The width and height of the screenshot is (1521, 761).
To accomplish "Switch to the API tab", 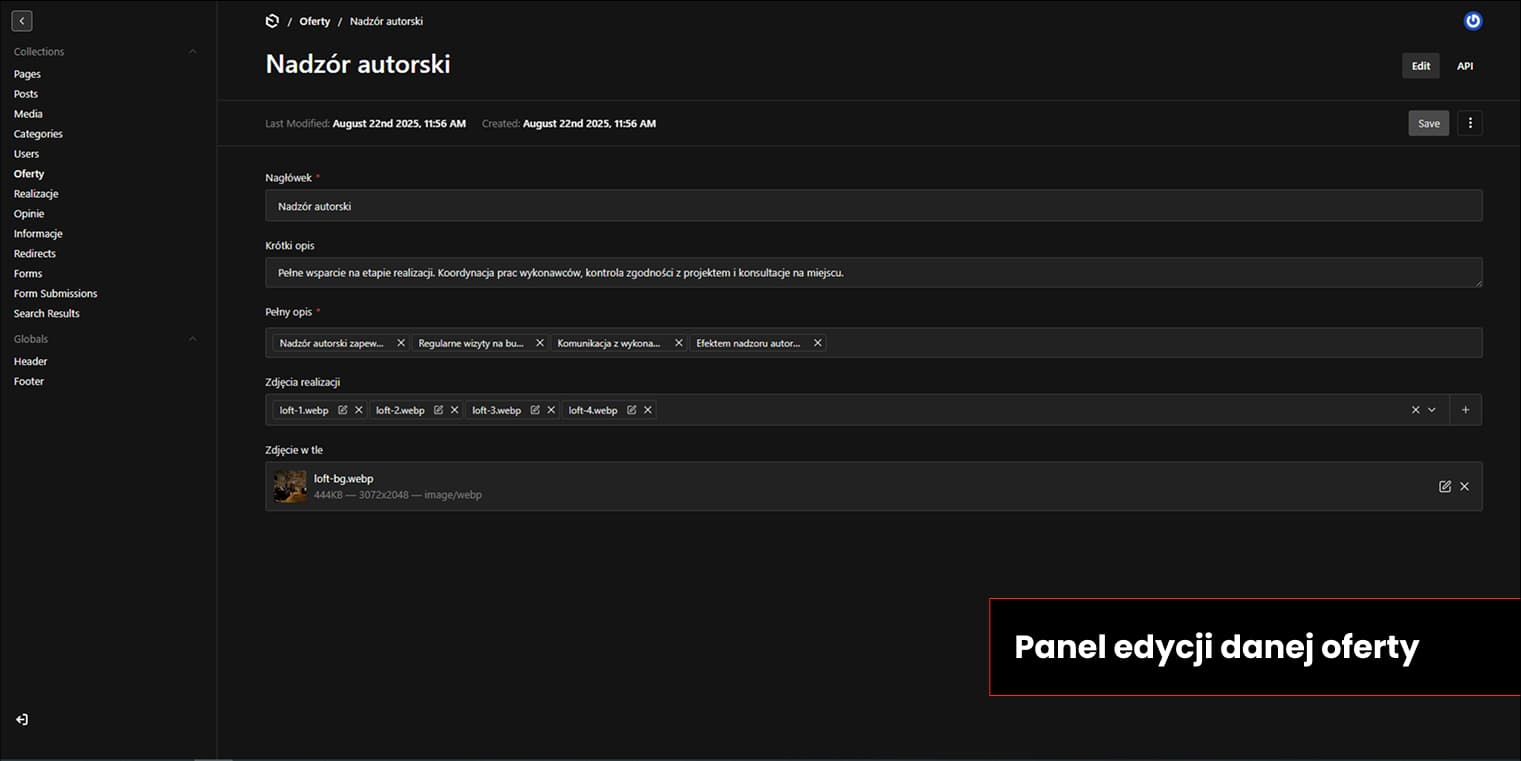I will (1464, 66).
